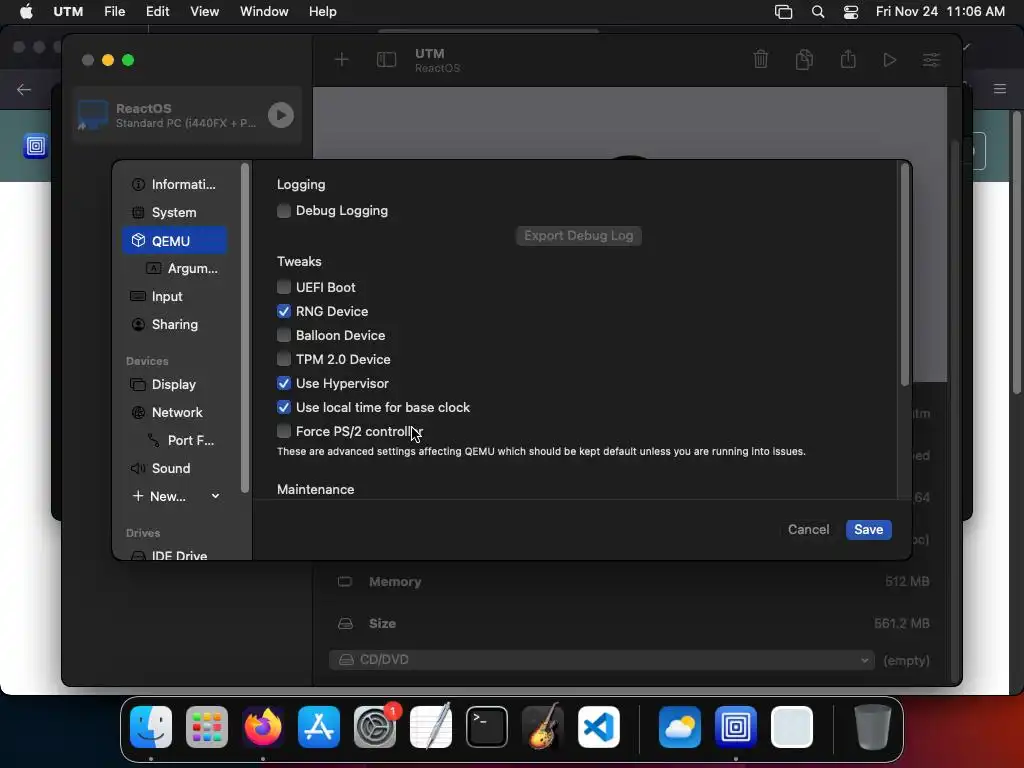The width and height of the screenshot is (1024, 768).
Task: Click the clone VM icon in toolbar
Action: click(805, 59)
